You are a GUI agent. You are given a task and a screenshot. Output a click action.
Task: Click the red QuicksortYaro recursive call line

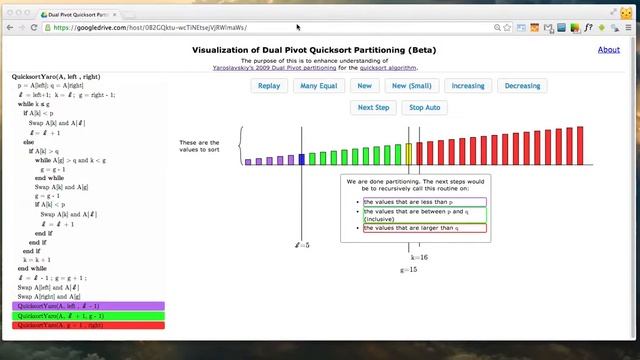pos(89,325)
